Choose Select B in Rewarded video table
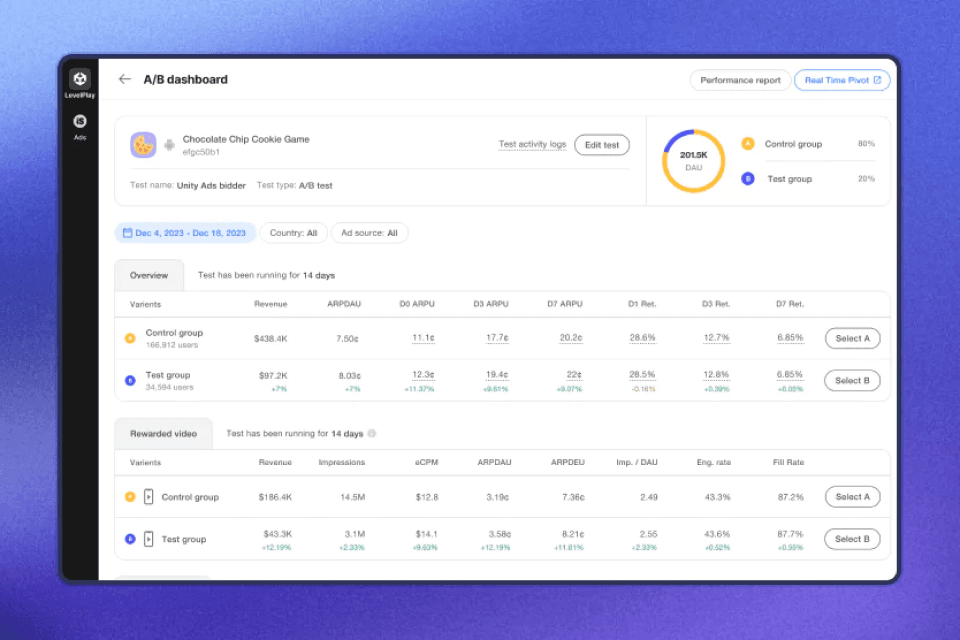The height and width of the screenshot is (640, 960). tap(852, 539)
